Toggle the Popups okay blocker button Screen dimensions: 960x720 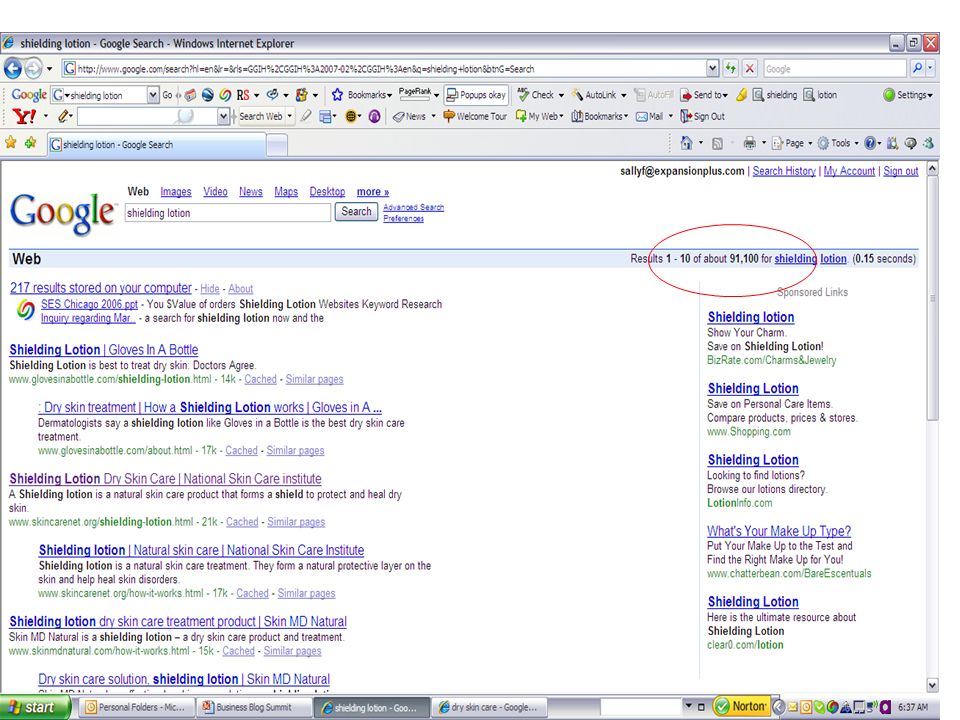pyautogui.click(x=476, y=95)
